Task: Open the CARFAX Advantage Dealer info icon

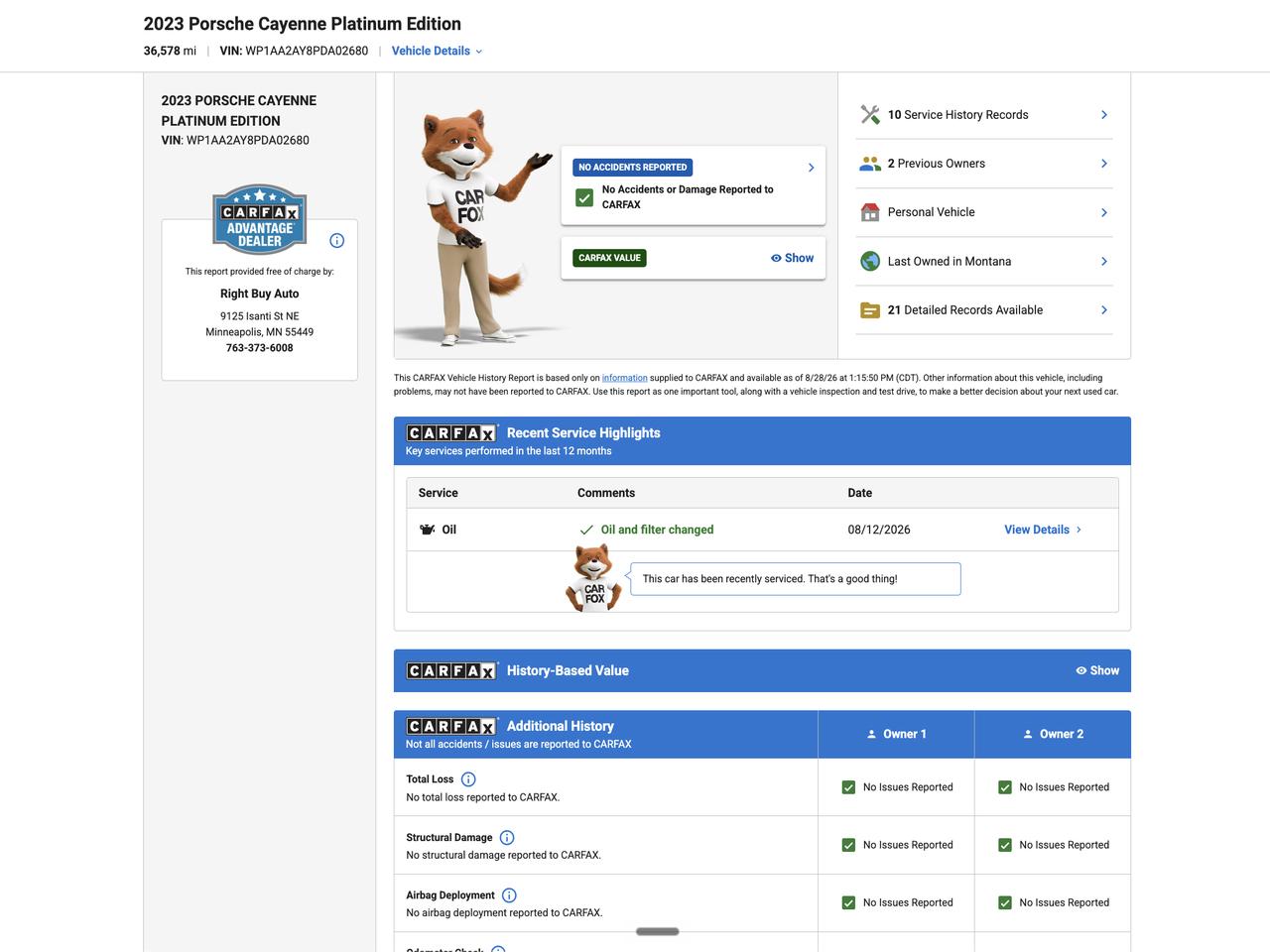Action: [336, 241]
